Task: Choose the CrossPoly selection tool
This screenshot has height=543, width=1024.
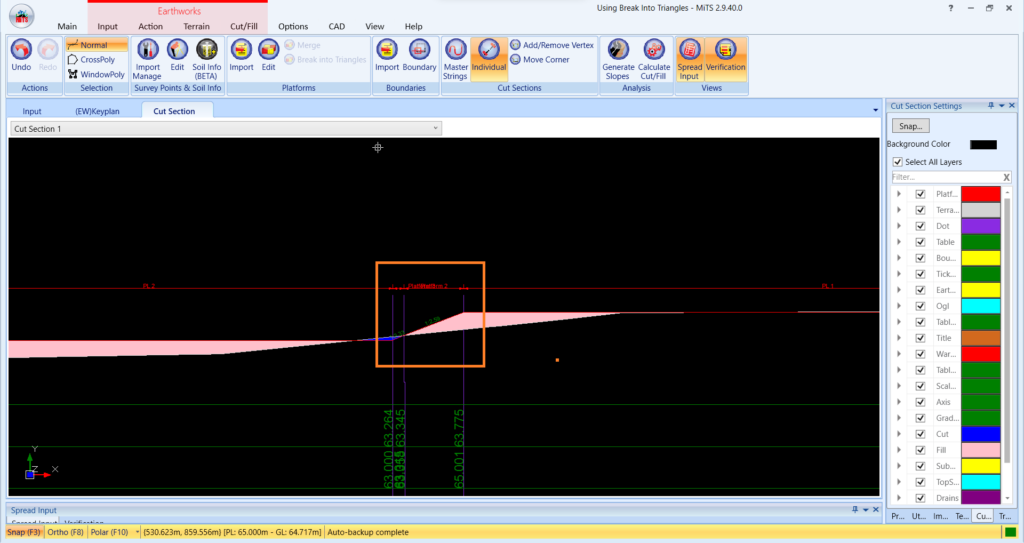Action: (97, 59)
